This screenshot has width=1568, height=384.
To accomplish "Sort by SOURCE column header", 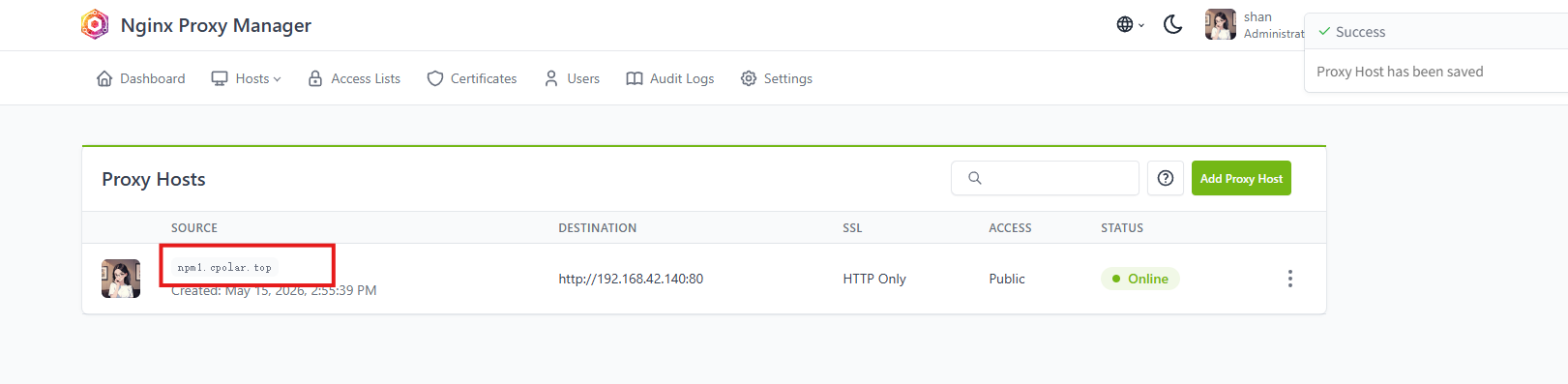I will coord(194,228).
